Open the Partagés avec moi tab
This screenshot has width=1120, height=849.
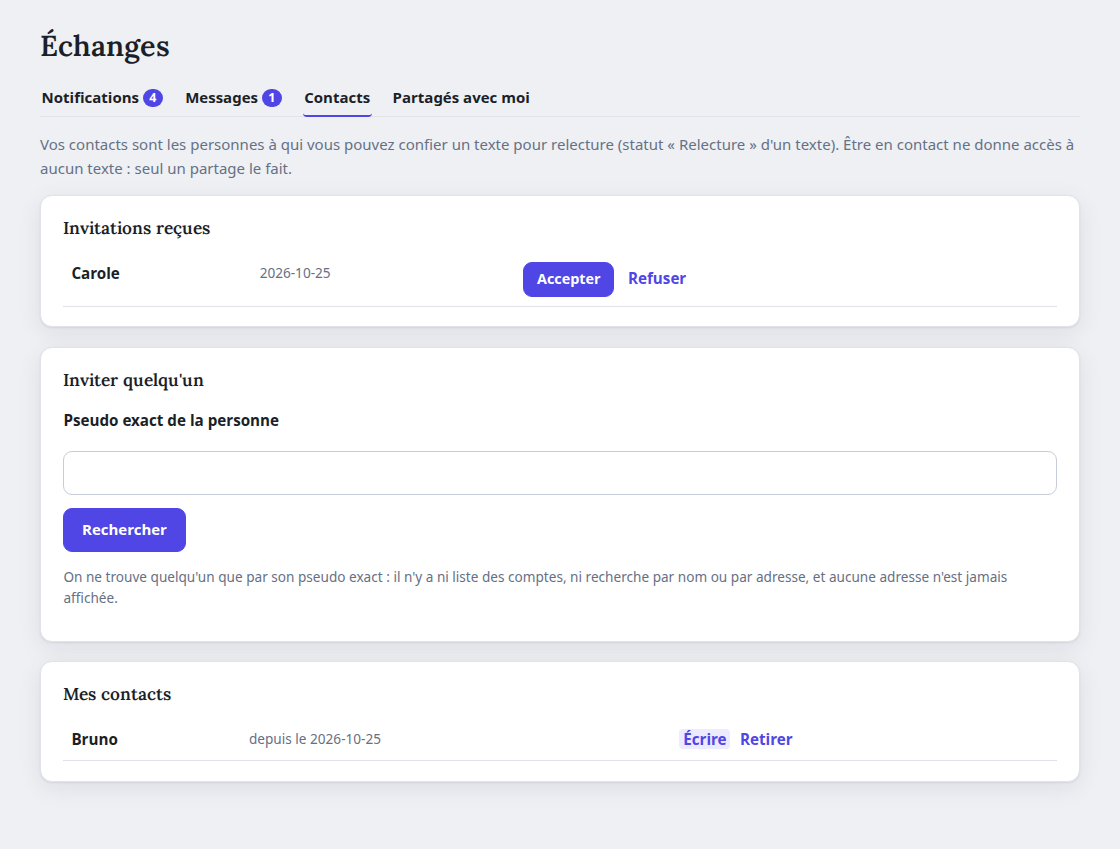click(461, 98)
